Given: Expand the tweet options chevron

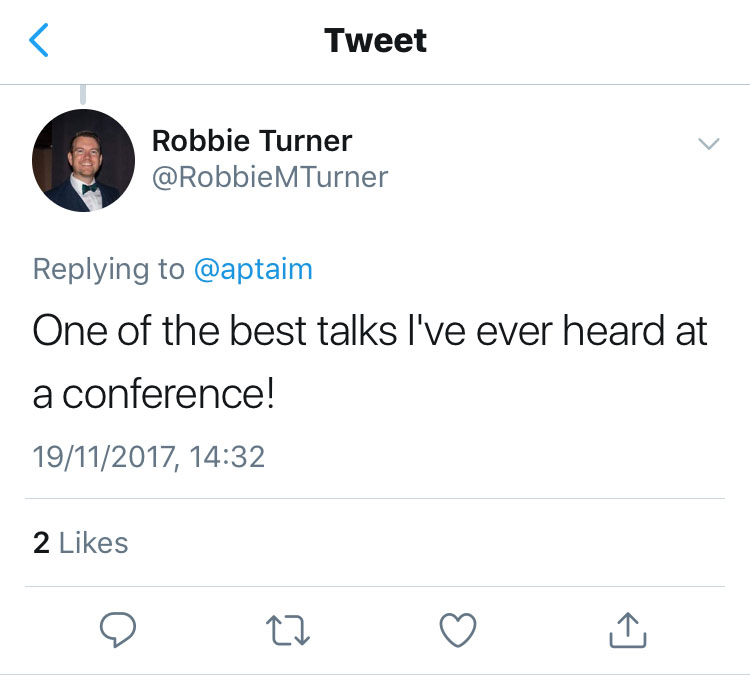Looking at the screenshot, I should click(708, 143).
